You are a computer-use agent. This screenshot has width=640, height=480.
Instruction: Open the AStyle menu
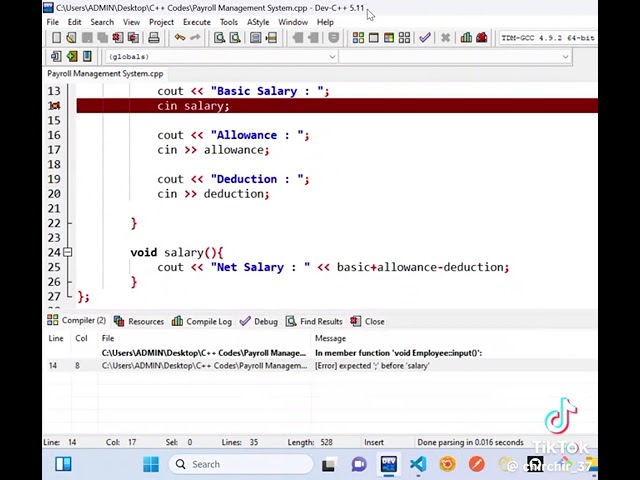[258, 22]
